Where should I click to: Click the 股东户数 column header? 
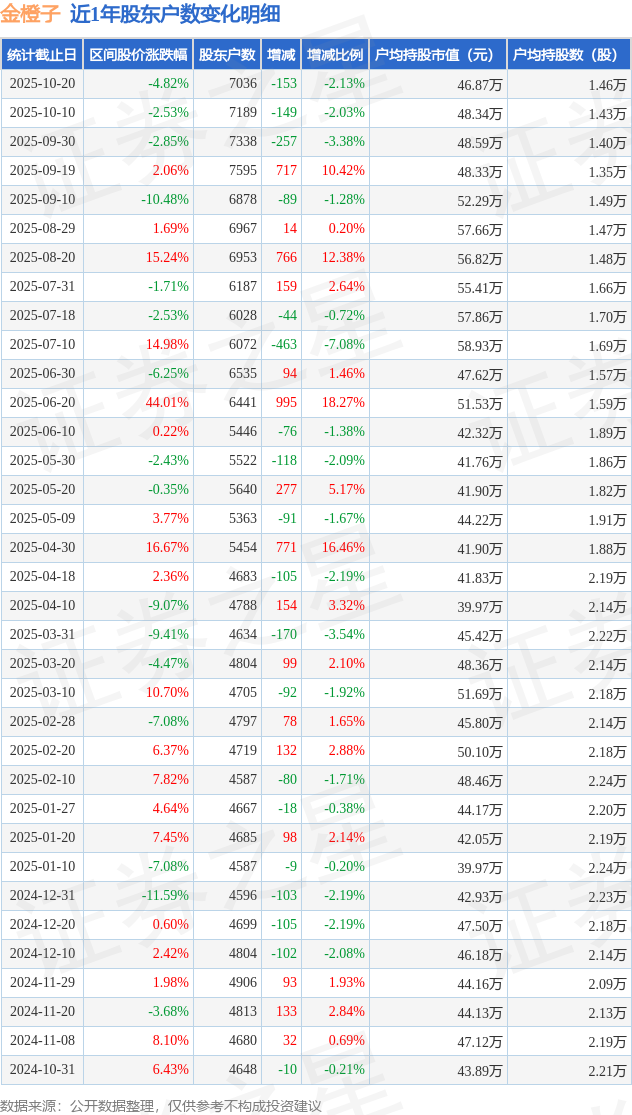227,55
